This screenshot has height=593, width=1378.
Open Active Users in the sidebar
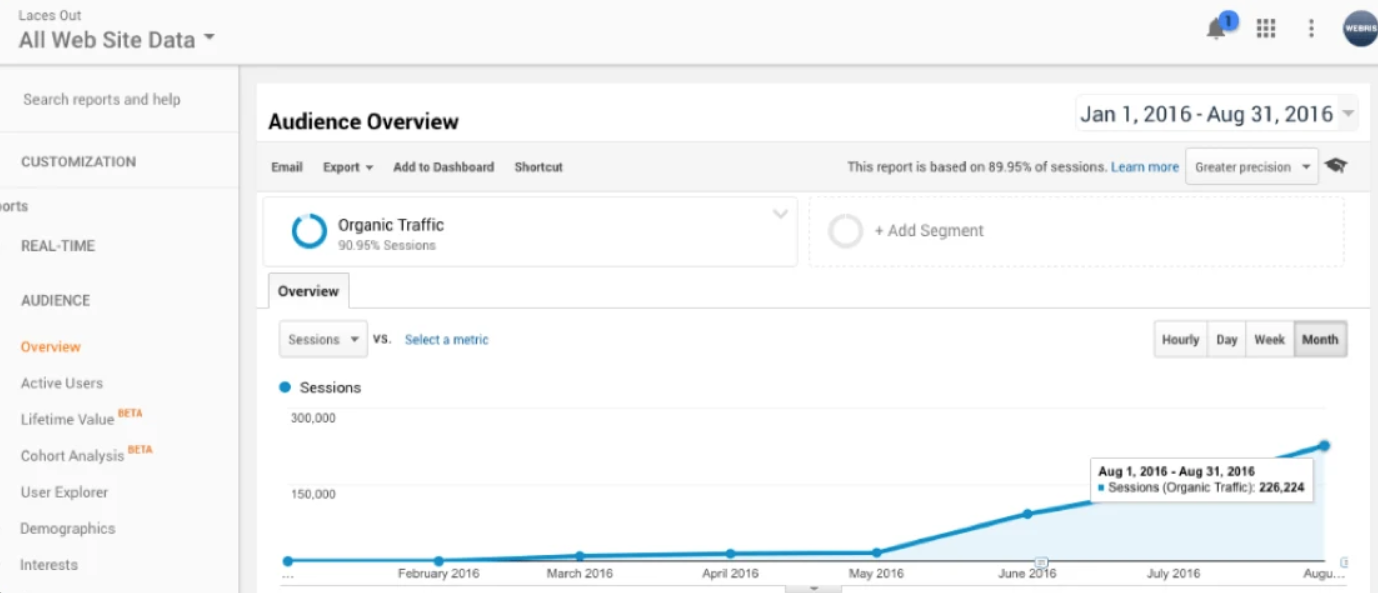point(62,383)
